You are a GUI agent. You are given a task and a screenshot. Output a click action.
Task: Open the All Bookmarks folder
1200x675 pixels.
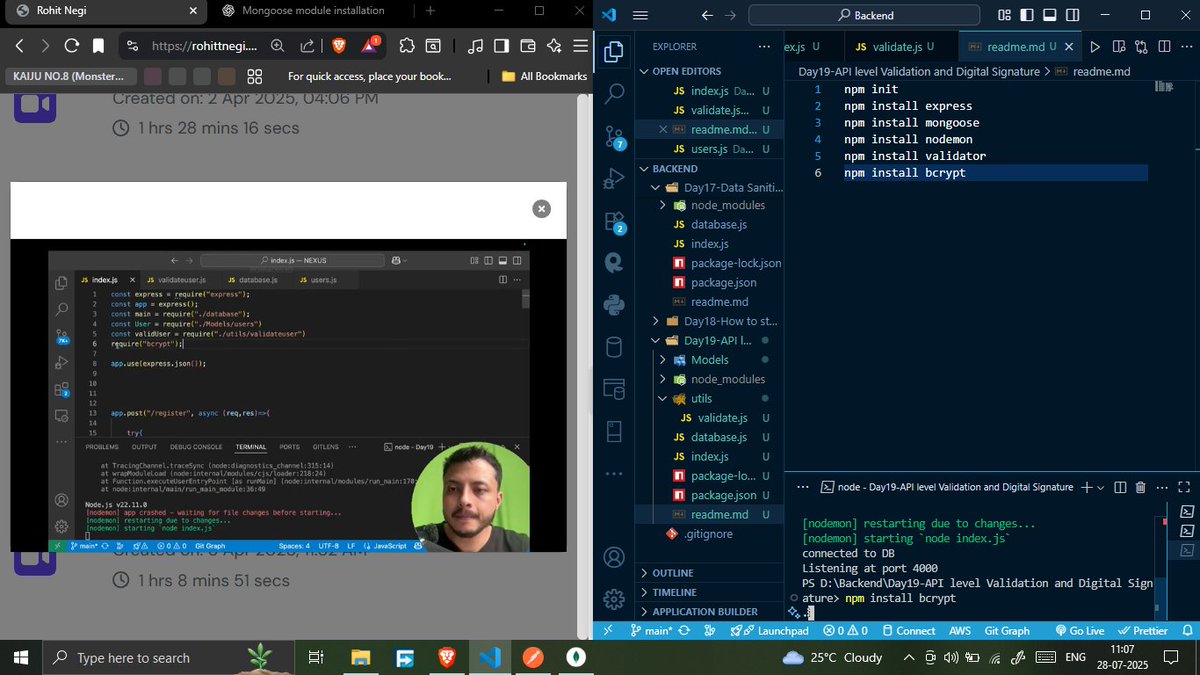tap(544, 76)
